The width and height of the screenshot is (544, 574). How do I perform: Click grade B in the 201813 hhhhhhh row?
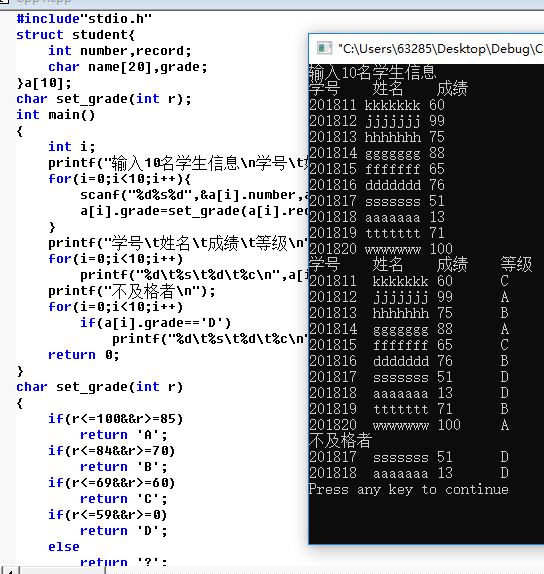pyautogui.click(x=504, y=313)
